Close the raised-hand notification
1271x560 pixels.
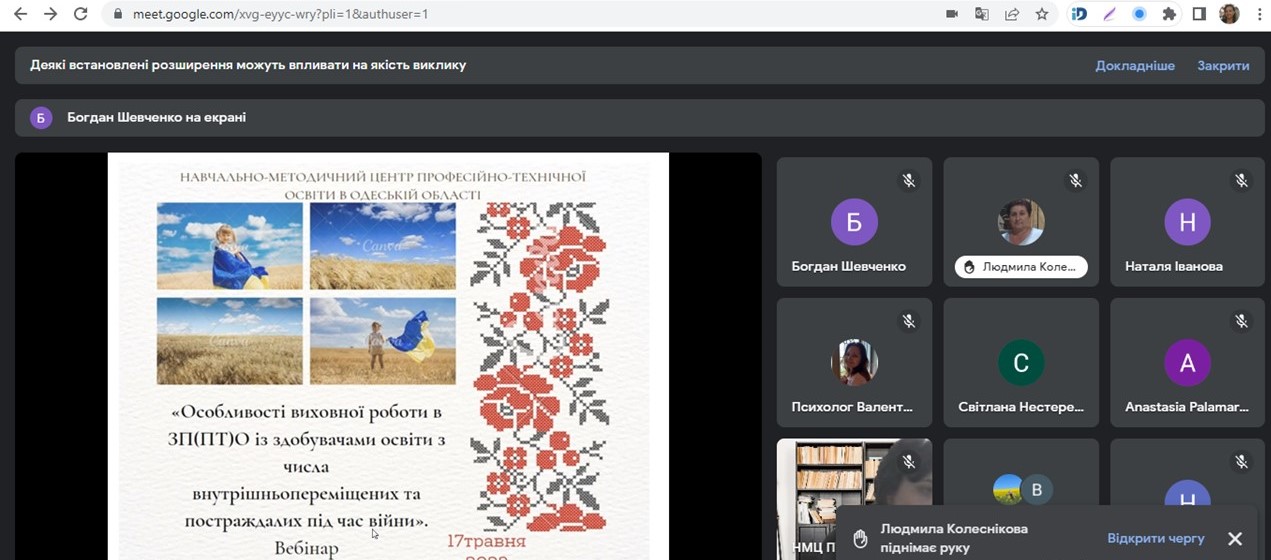pyautogui.click(x=1235, y=539)
